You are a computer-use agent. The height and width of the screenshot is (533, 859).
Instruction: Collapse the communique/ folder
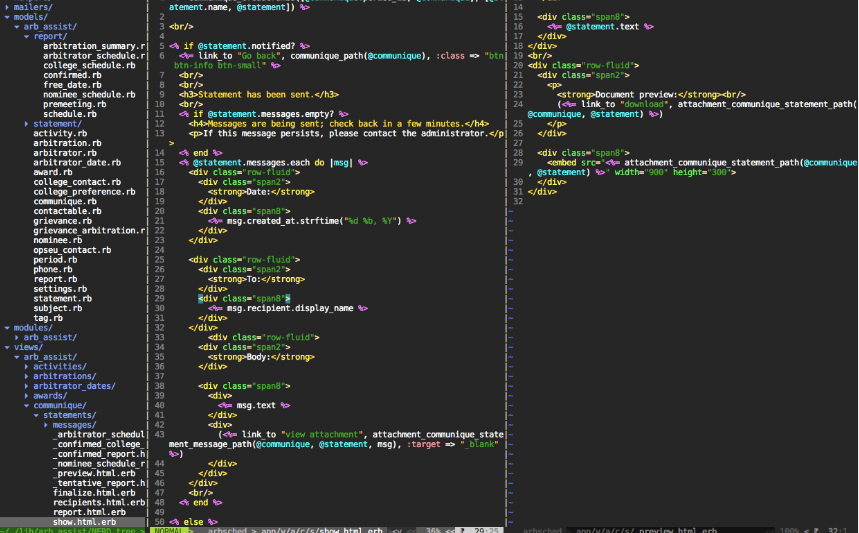pos(26,405)
